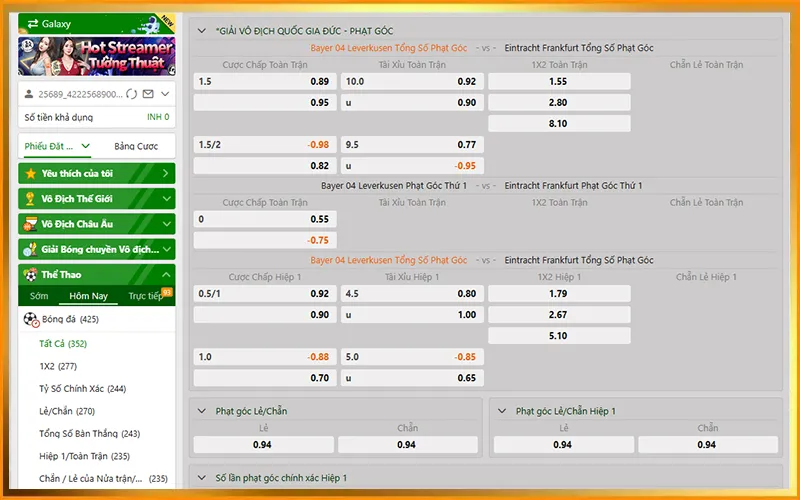800x500 pixels.
Task: Click the trophy icon for Vô Địch Thế Giới
Action: [31, 198]
